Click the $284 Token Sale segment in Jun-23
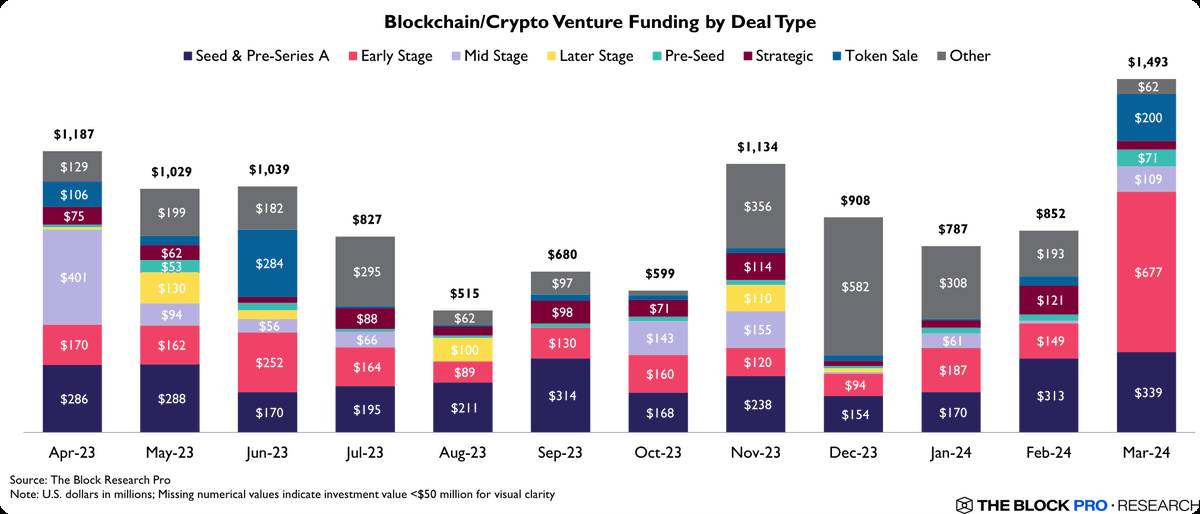 coord(267,263)
